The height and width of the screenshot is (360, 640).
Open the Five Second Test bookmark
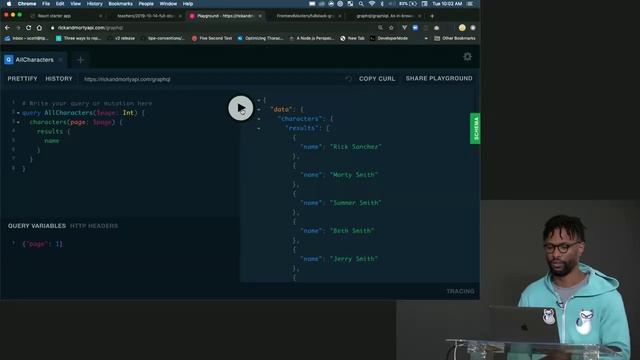tap(212, 38)
